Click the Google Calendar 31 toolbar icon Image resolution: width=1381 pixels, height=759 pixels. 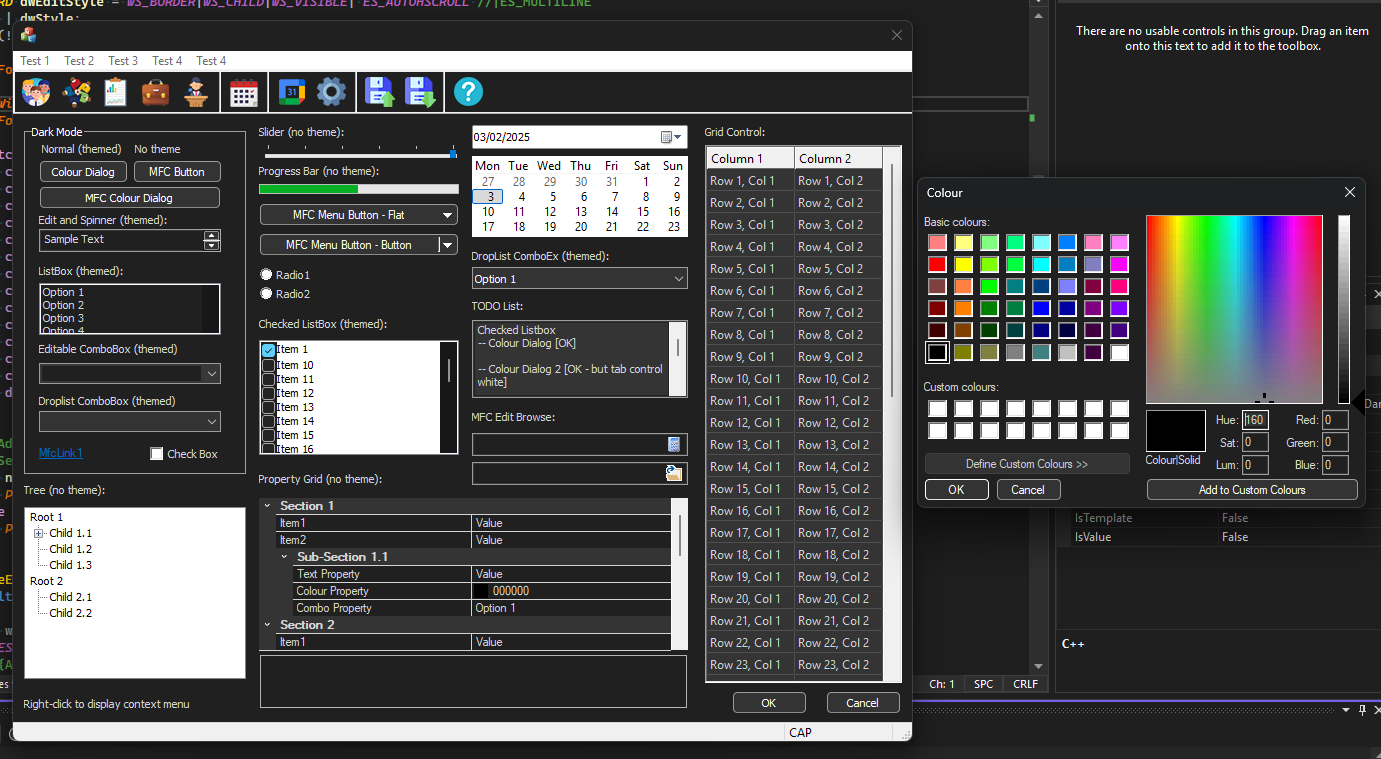point(291,92)
